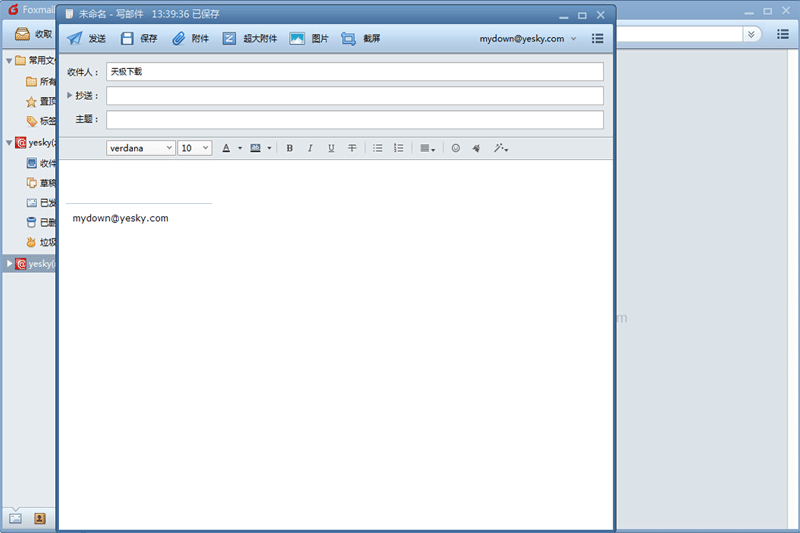The height and width of the screenshot is (533, 800).
Task: Toggle bold formatting
Action: [x=290, y=148]
